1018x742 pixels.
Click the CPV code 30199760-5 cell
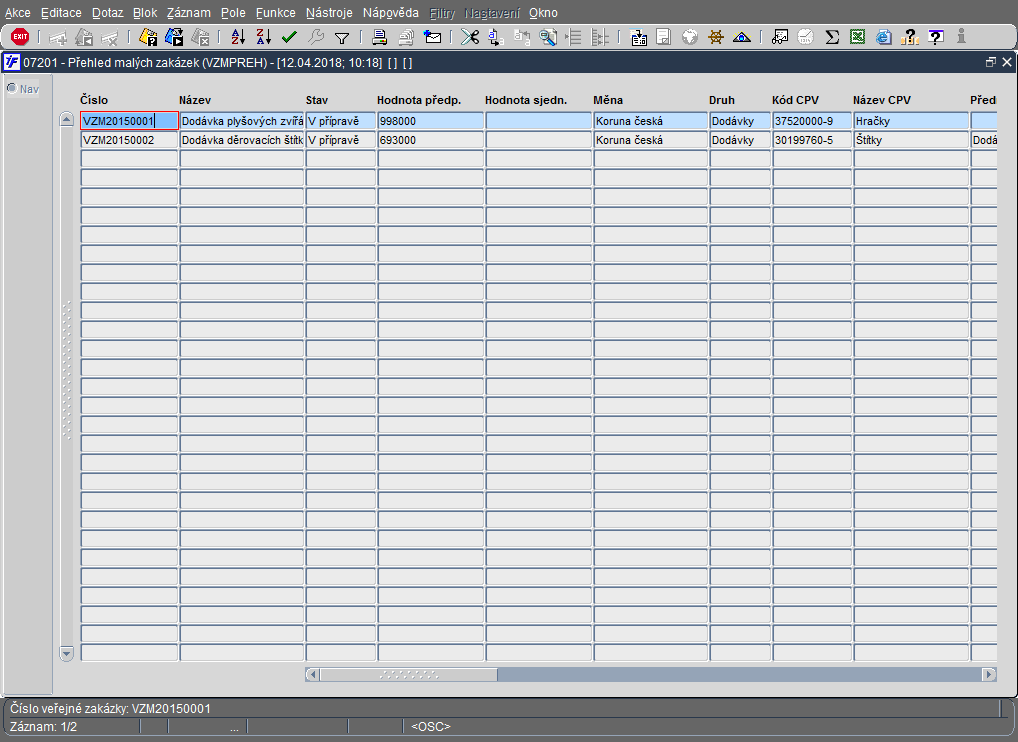812,140
